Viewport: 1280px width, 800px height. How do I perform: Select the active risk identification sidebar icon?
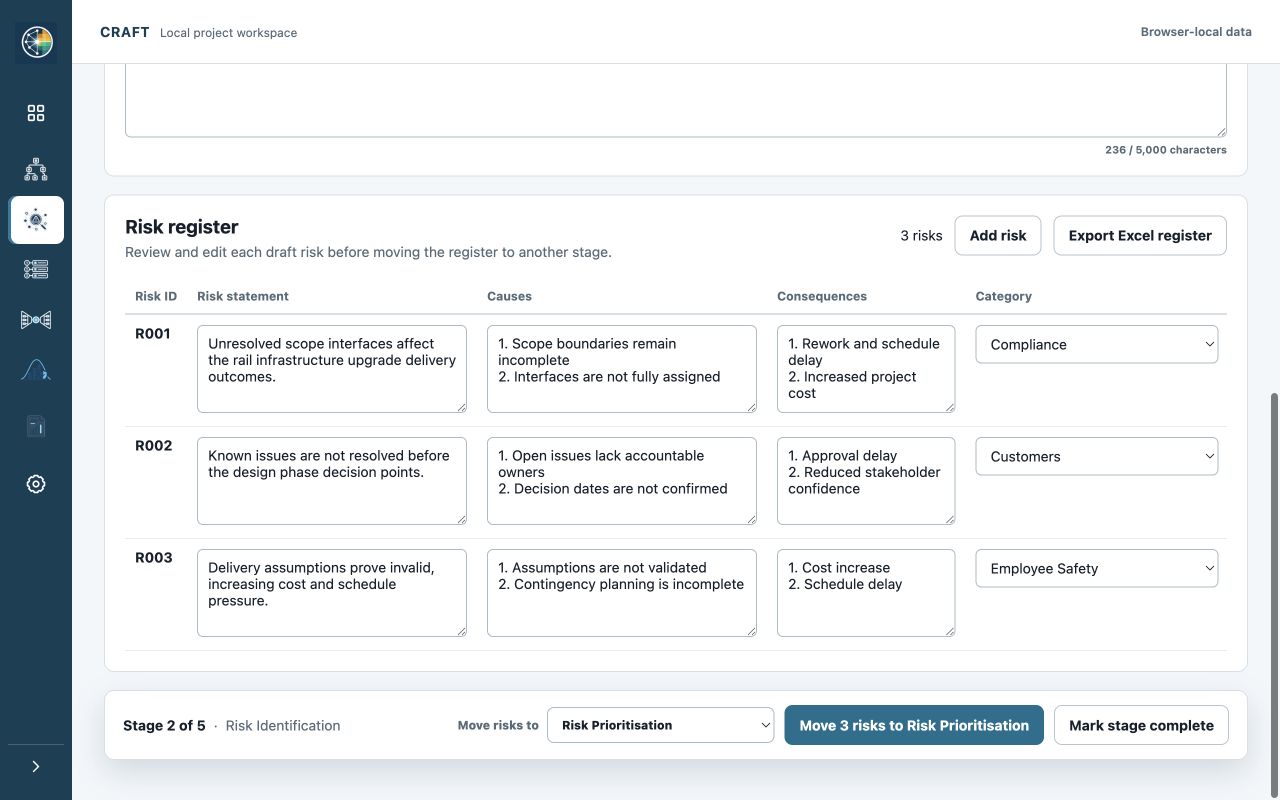click(x=36, y=220)
